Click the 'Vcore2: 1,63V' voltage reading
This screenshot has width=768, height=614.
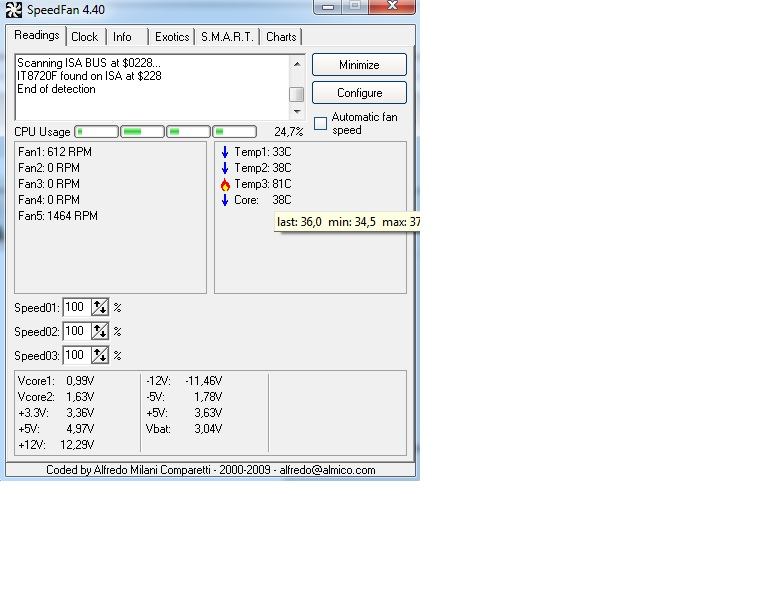56,397
